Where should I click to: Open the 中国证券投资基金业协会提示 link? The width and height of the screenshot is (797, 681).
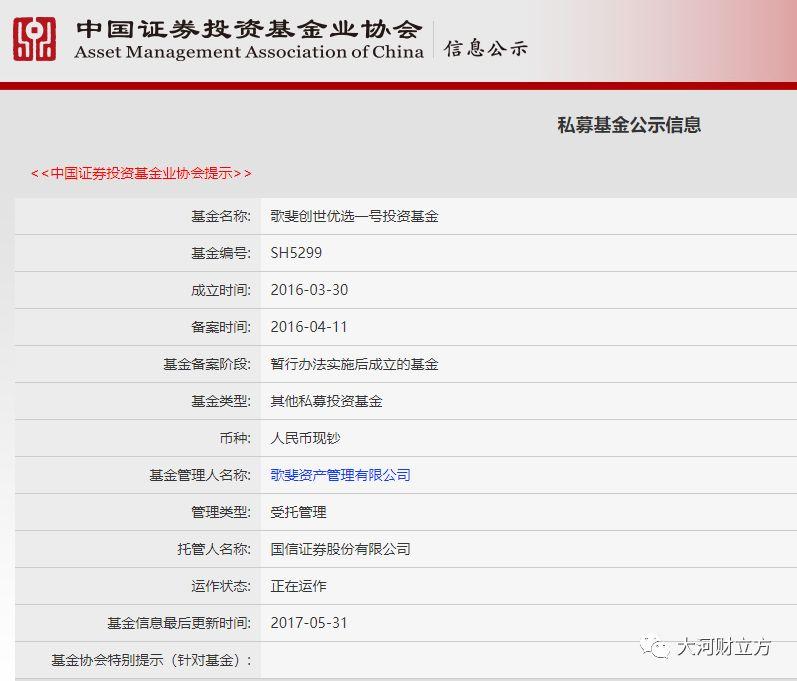click(141, 173)
